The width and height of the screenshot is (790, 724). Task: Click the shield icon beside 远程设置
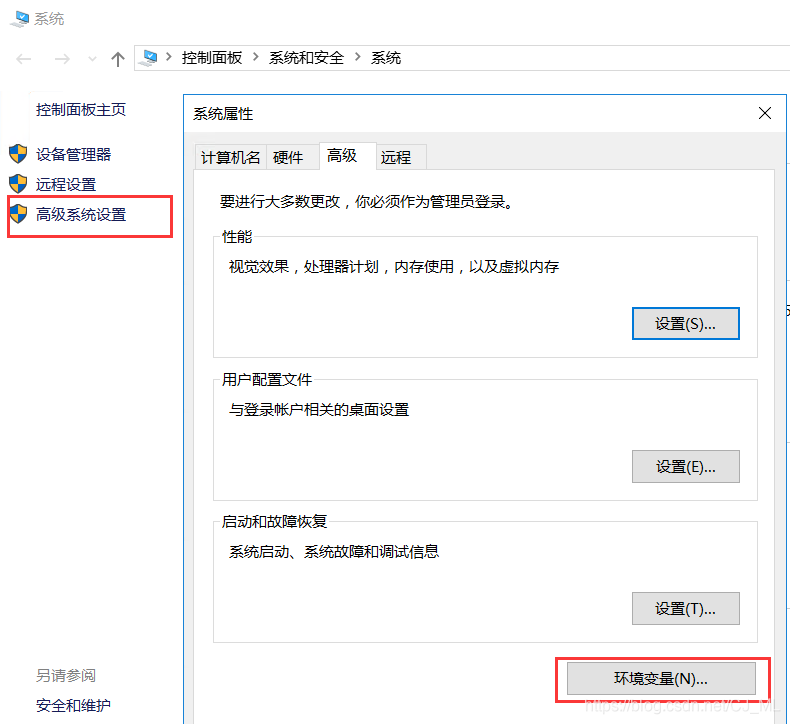click(18, 184)
